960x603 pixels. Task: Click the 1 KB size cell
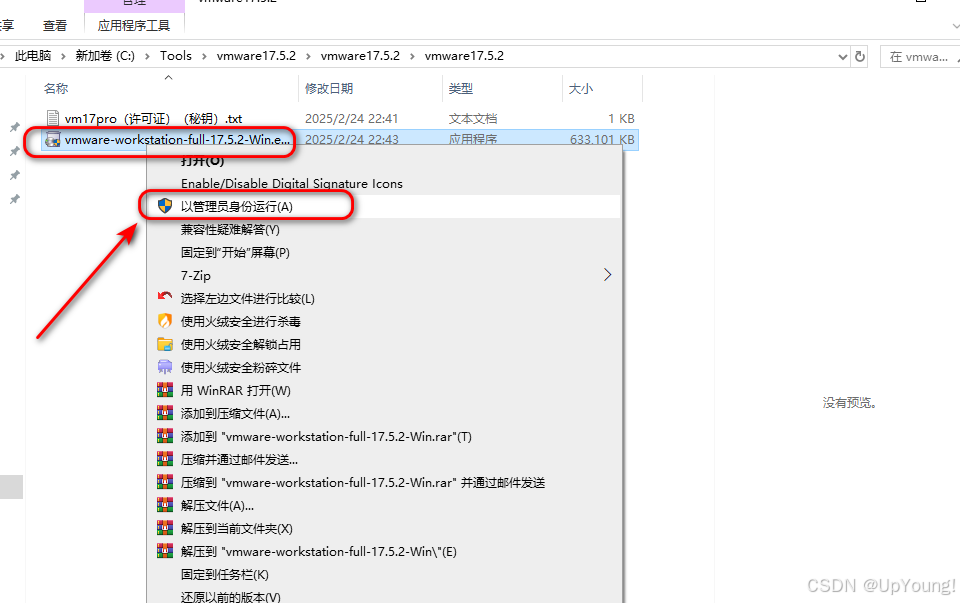pos(621,118)
